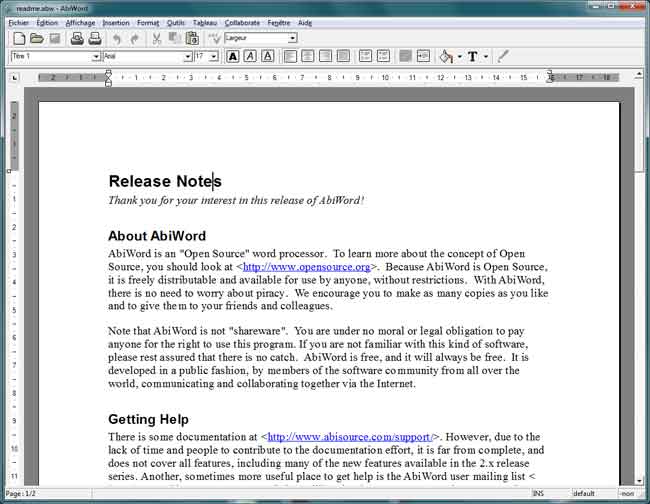Viewport: 650px width, 504px height.
Task: Paste from clipboard with the clipboard icon
Action: tap(192, 39)
